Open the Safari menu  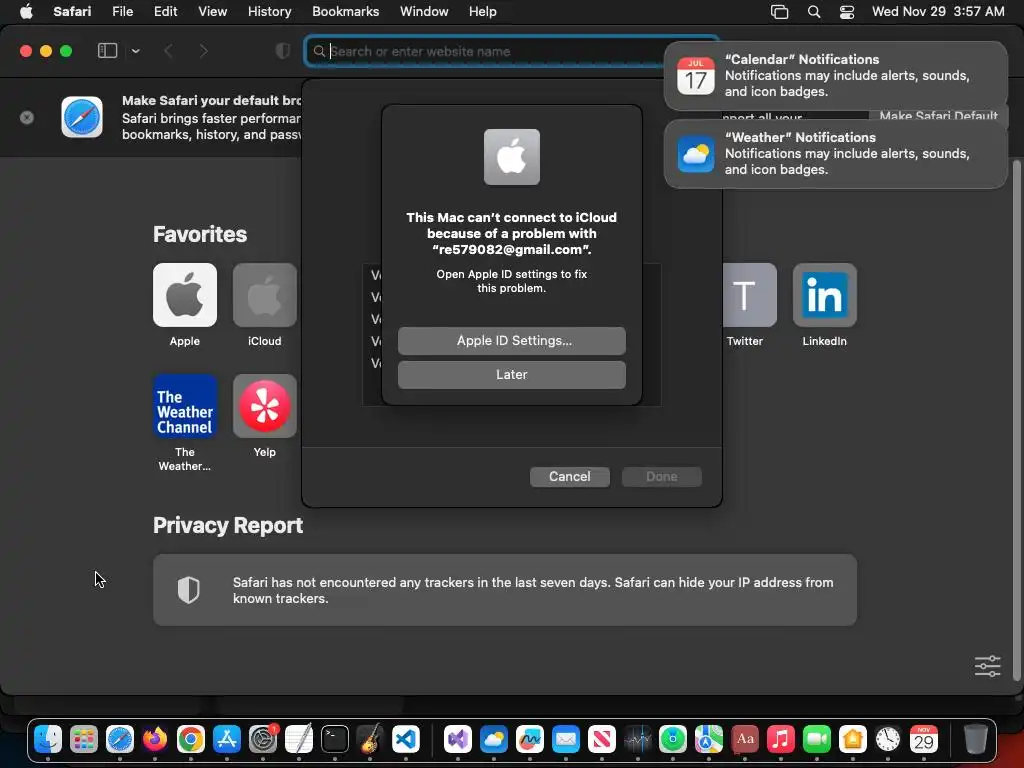[72, 11]
